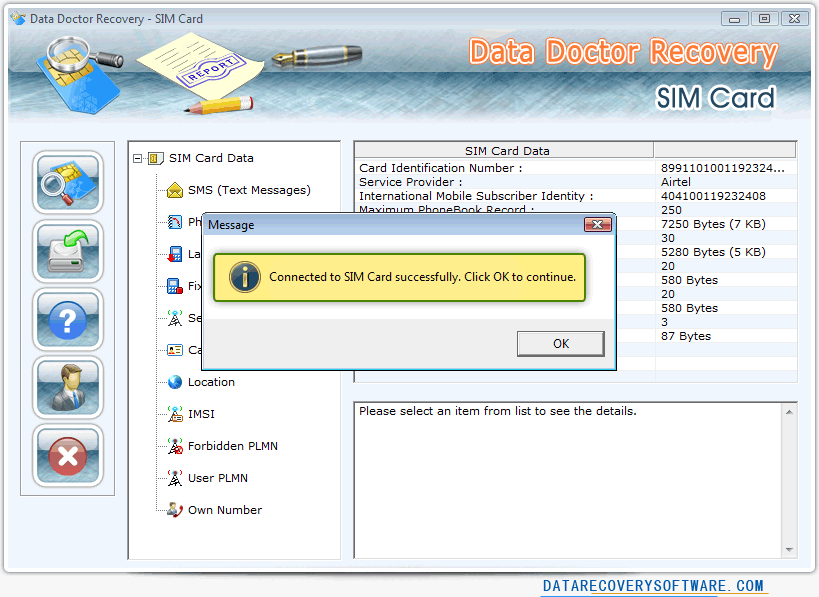Click the SMS envelope icon in the tree
The width and height of the screenshot is (819, 597).
(175, 190)
